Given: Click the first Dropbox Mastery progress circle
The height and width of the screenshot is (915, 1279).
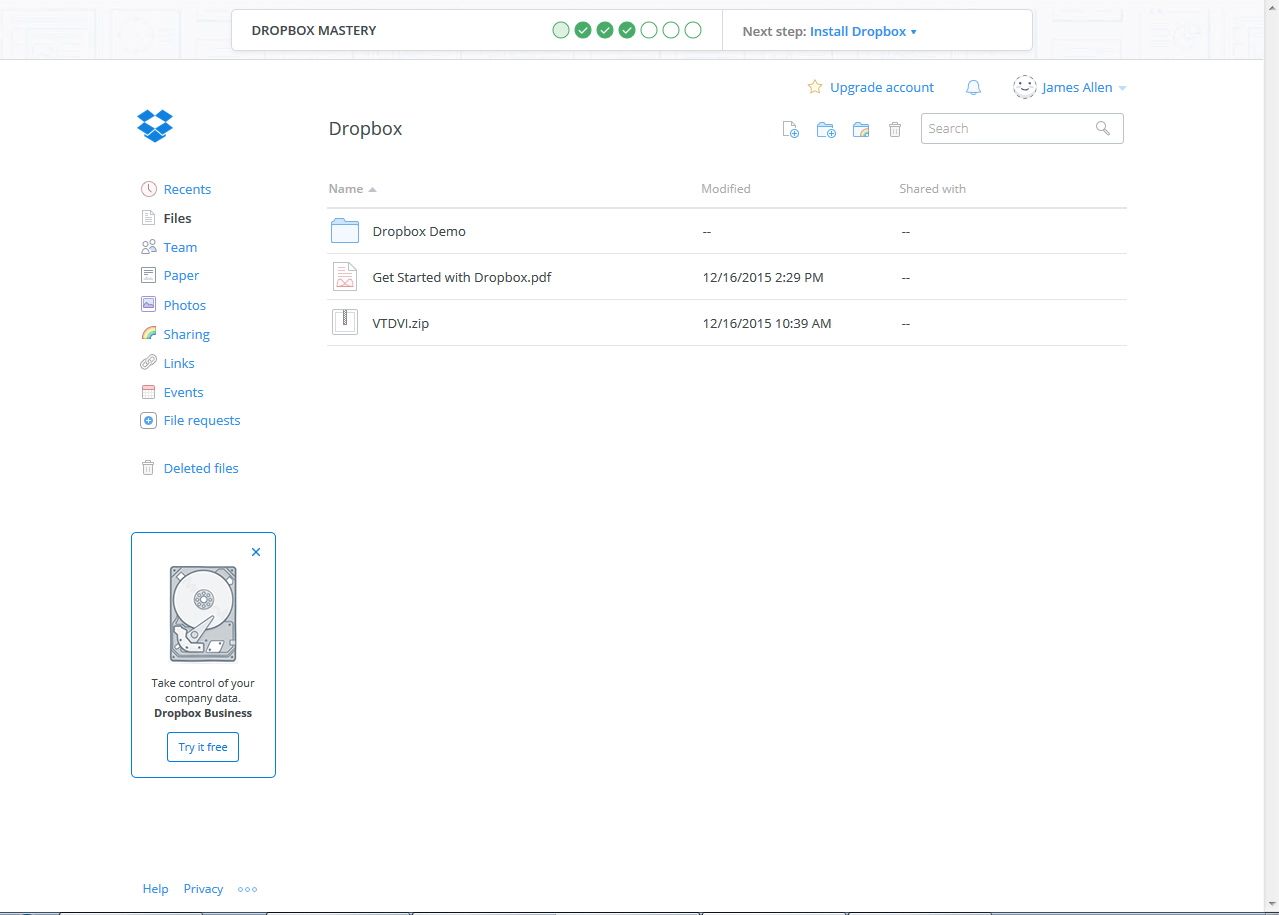Looking at the screenshot, I should point(561,30).
